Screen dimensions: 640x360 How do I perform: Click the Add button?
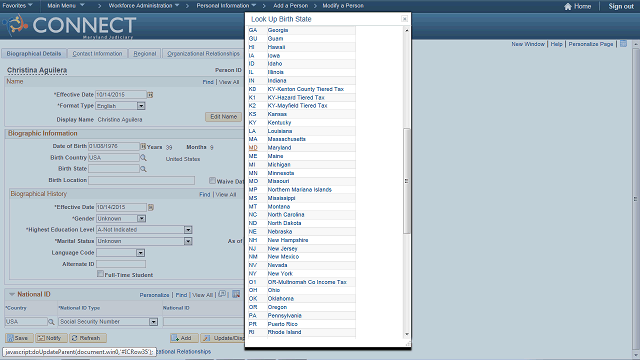coord(184,338)
